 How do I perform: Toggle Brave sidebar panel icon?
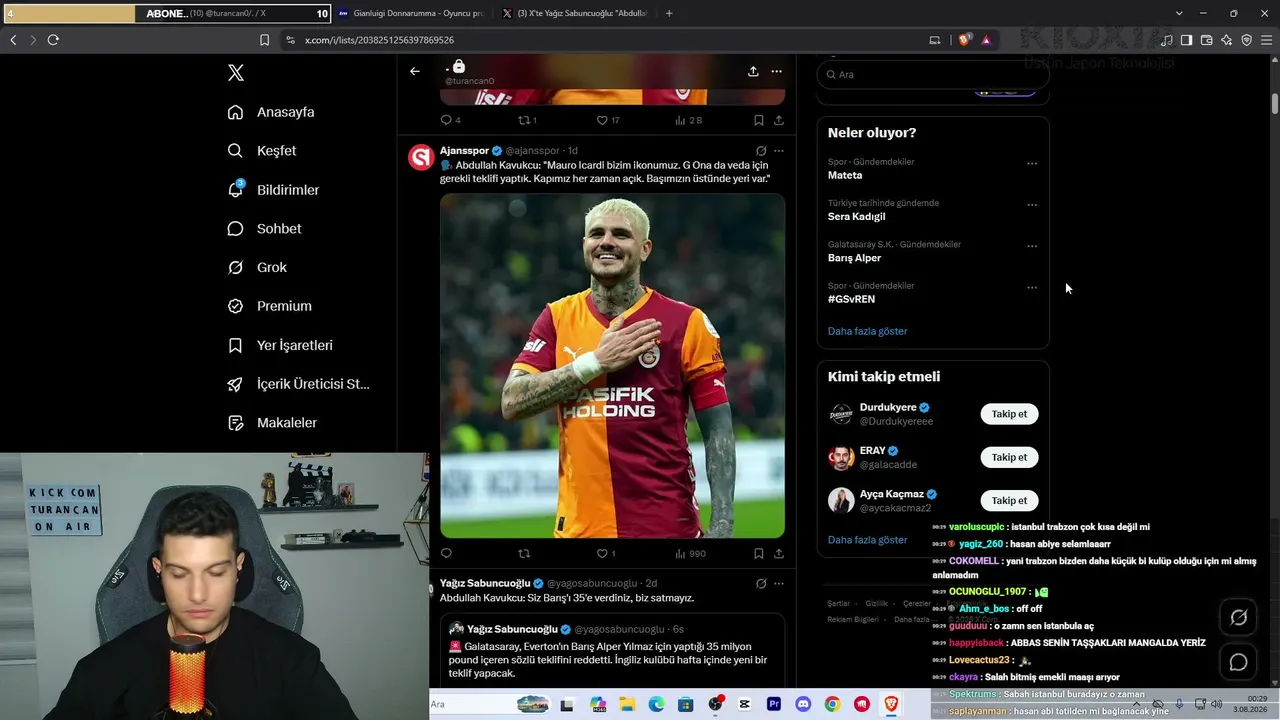coord(1186,40)
